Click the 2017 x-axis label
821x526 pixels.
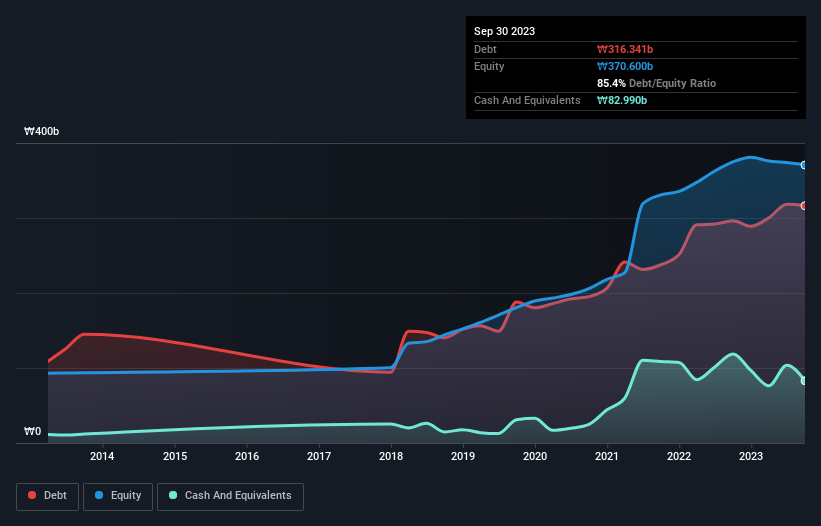point(319,456)
